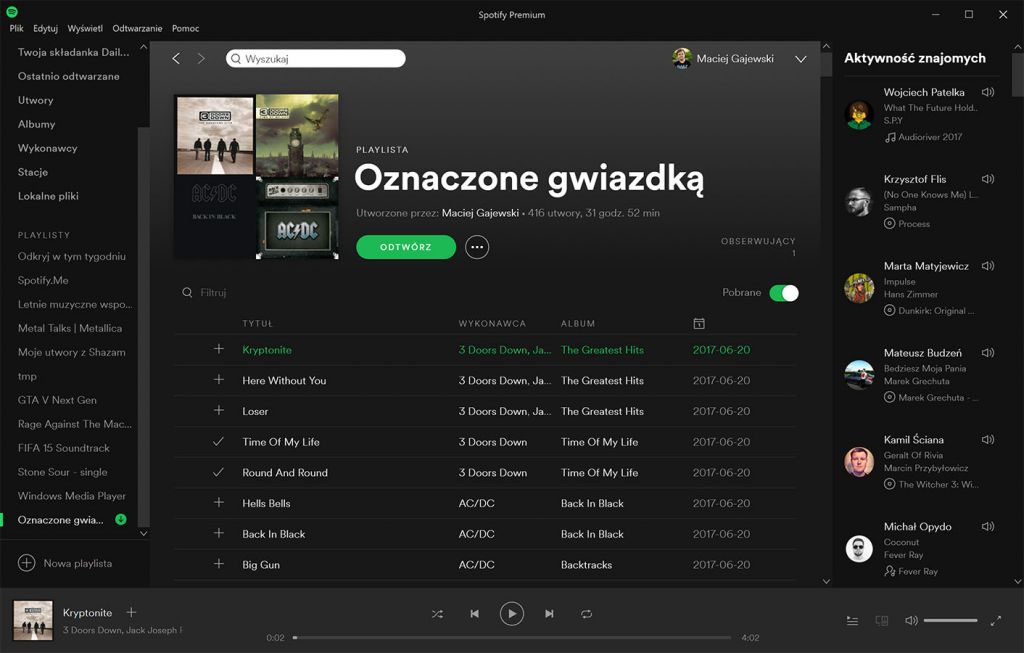Open the devices available icon
The image size is (1024, 653).
pos(882,621)
